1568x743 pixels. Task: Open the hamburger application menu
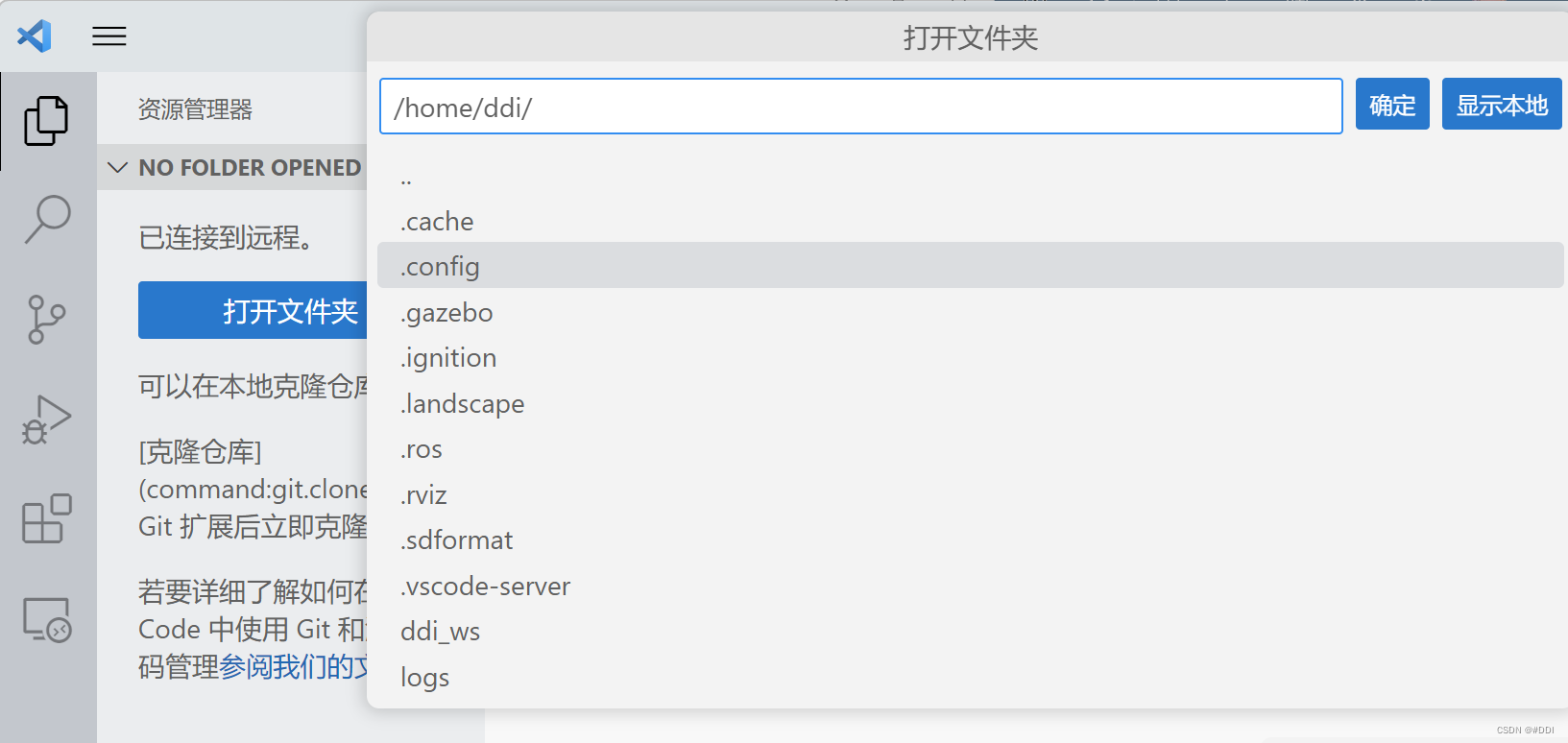pyautogui.click(x=109, y=36)
